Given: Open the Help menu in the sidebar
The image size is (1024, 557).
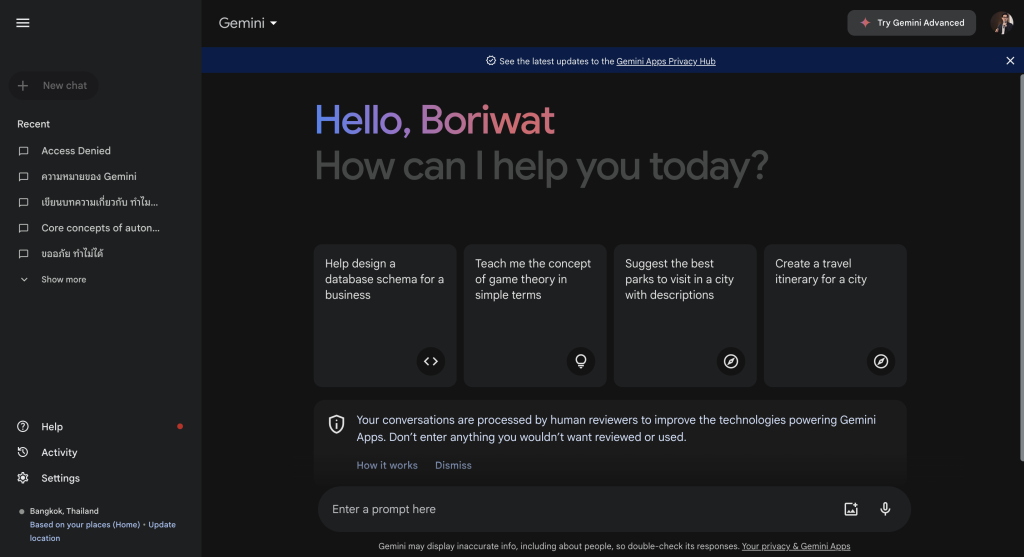Looking at the screenshot, I should point(52,427).
